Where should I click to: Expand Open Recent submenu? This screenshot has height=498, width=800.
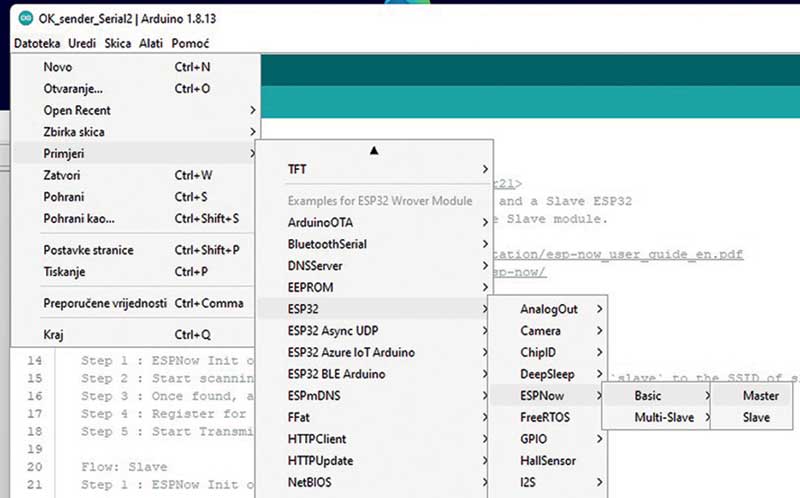click(x=77, y=110)
